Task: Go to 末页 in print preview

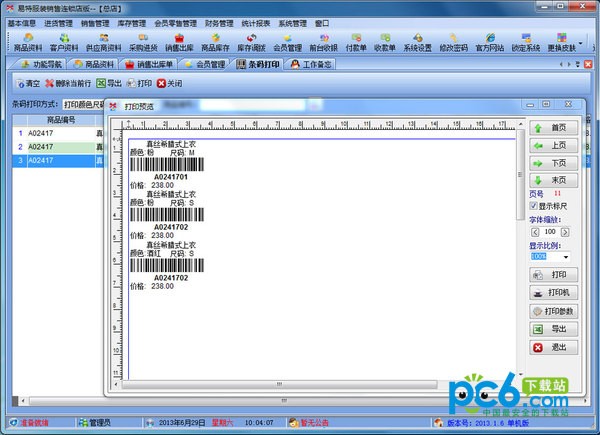Action: click(553, 180)
